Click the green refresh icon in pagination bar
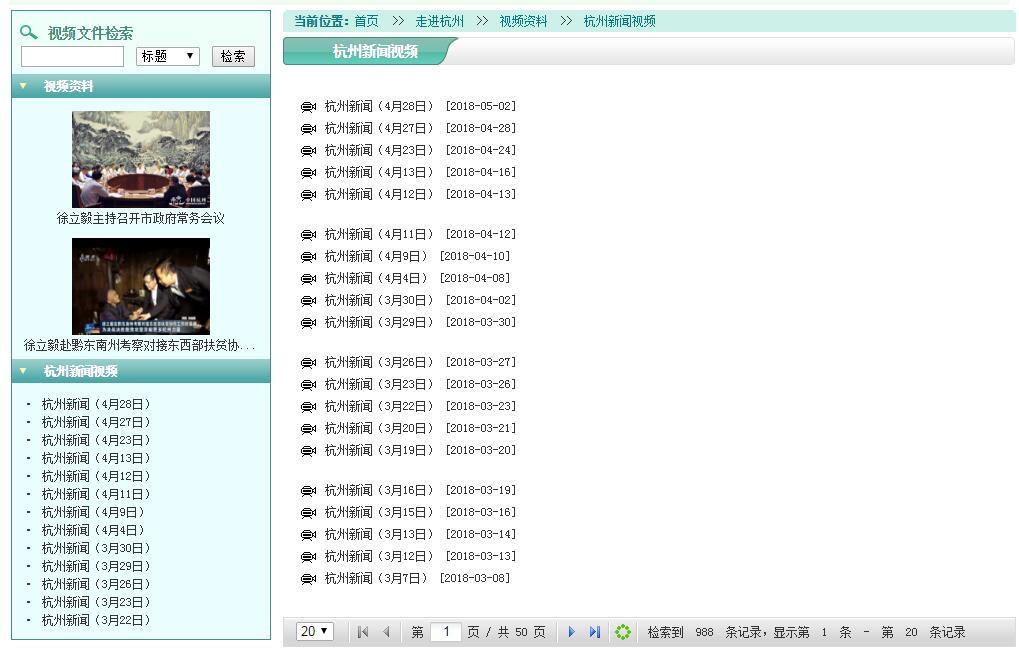Screen dimensions: 1019x648 [623, 632]
